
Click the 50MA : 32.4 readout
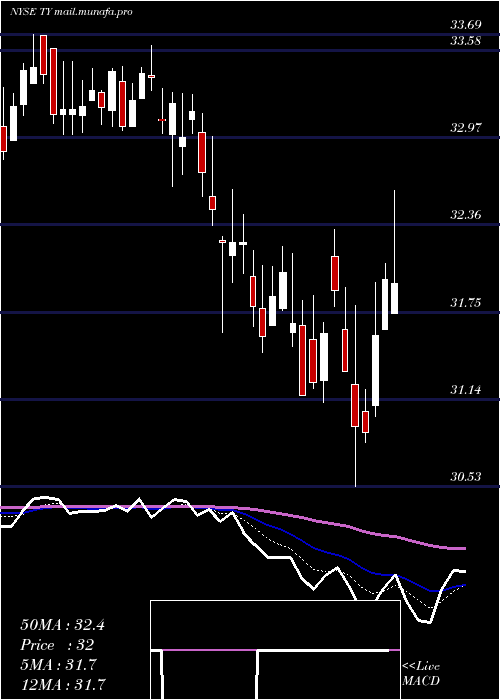(x=62, y=625)
